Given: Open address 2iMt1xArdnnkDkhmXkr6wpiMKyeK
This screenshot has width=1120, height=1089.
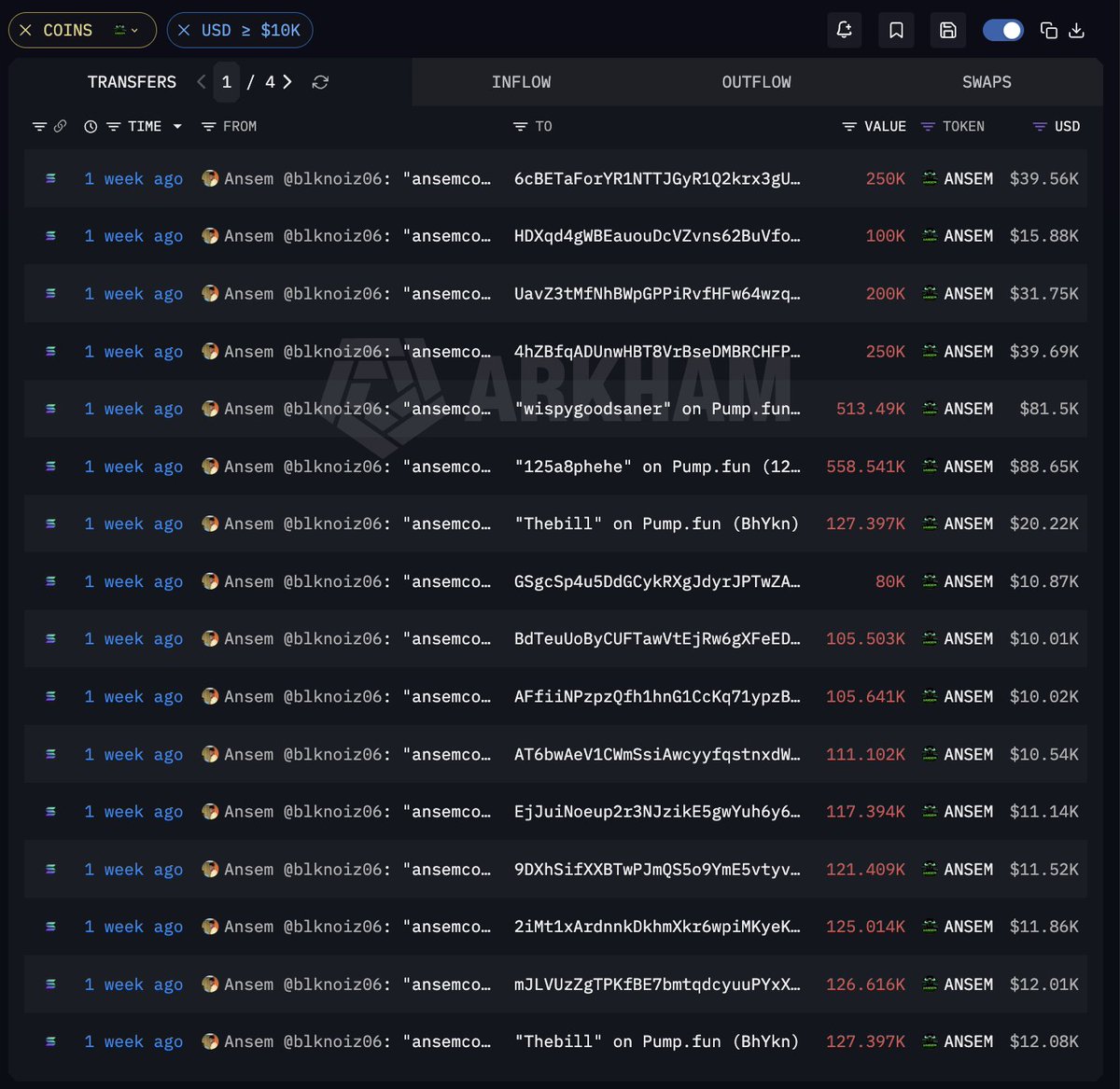Looking at the screenshot, I should pos(657,927).
